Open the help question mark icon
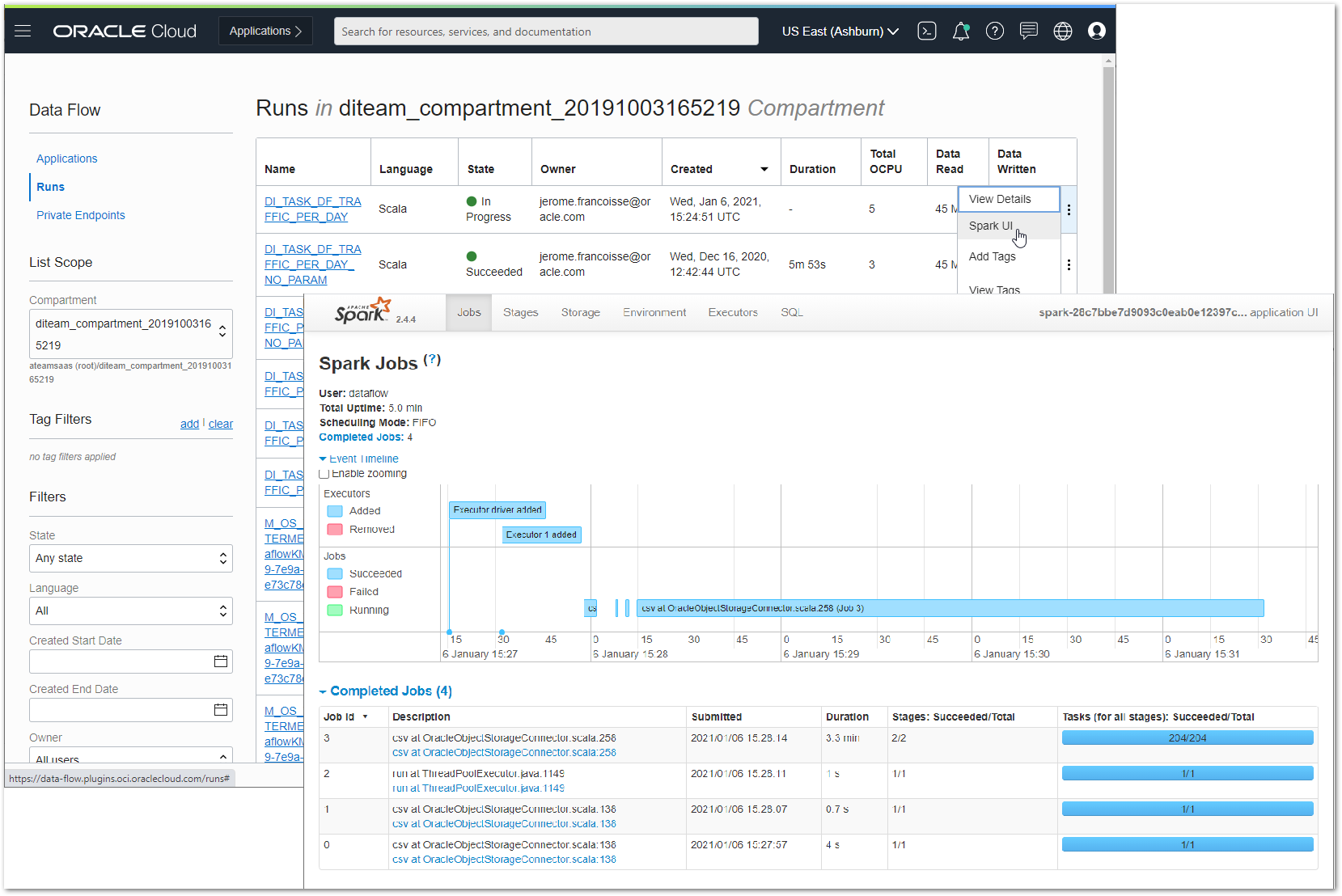The image size is (1342, 896). 994,31
